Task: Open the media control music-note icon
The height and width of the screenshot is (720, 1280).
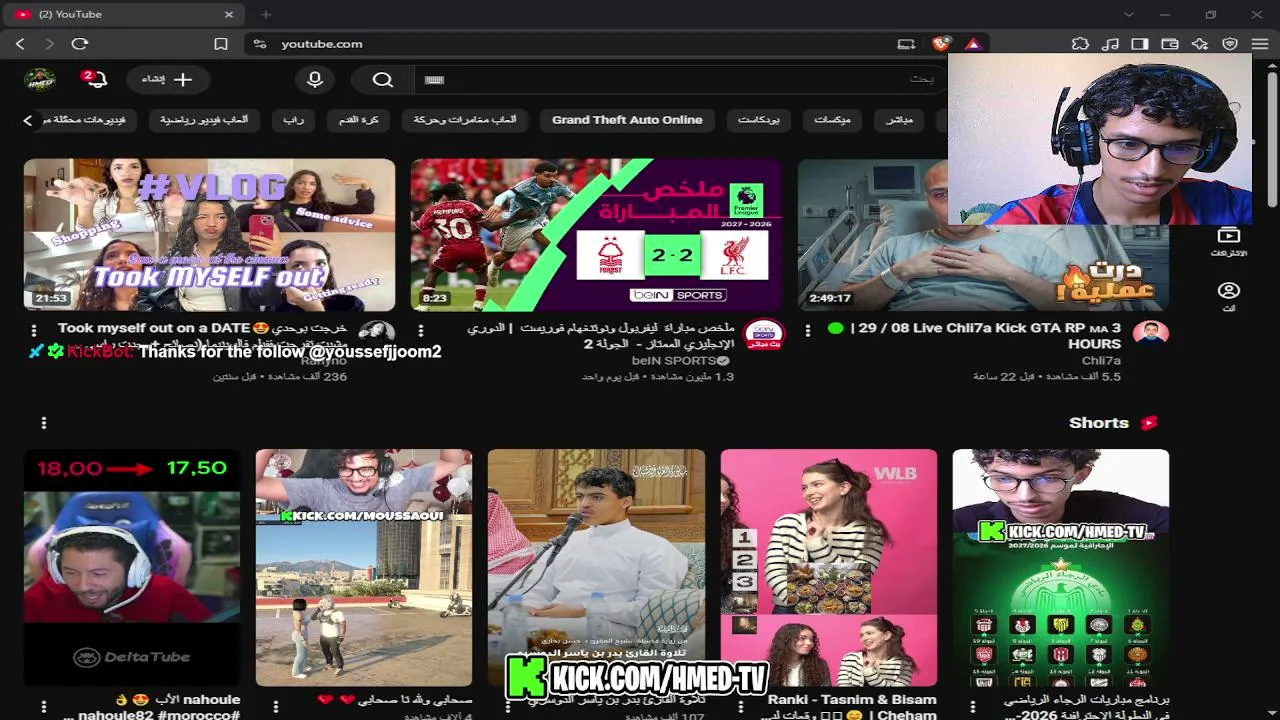Action: [1110, 44]
